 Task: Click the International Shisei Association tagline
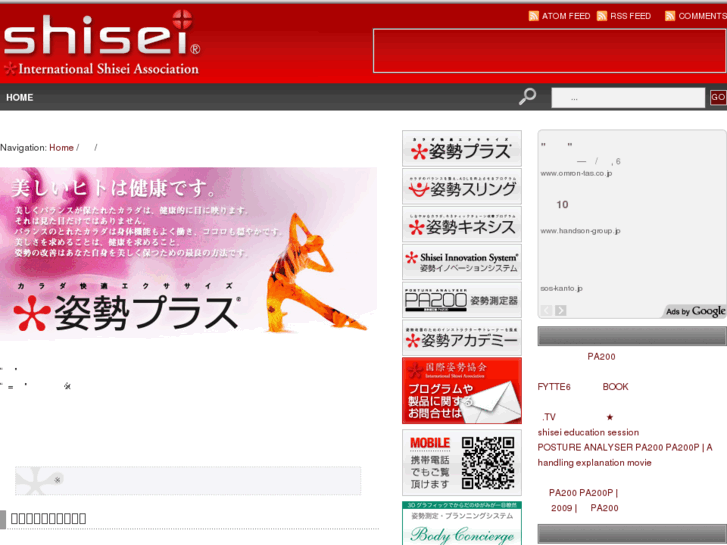102,69
